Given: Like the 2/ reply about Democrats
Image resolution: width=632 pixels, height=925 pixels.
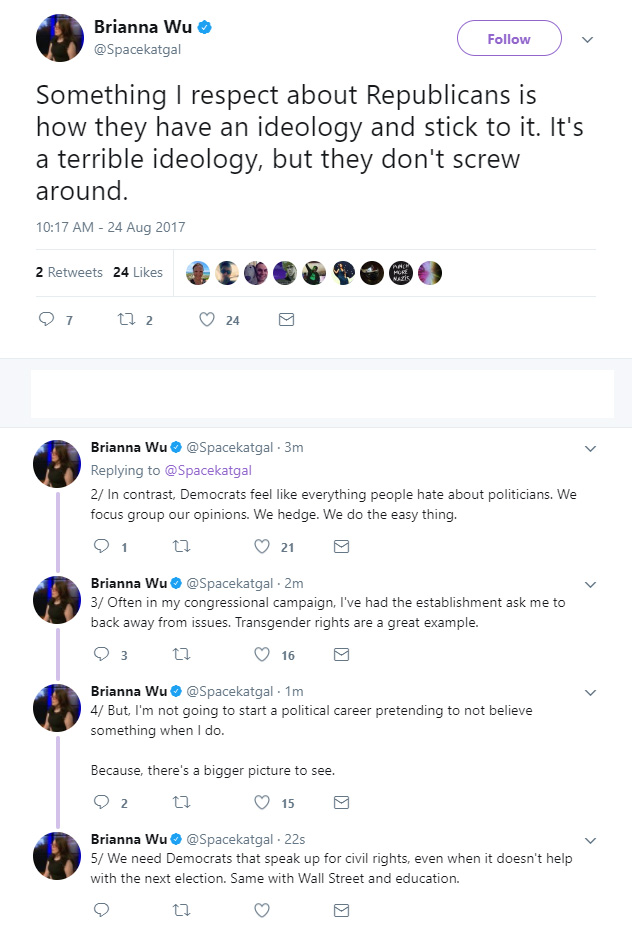Looking at the screenshot, I should pyautogui.click(x=262, y=546).
